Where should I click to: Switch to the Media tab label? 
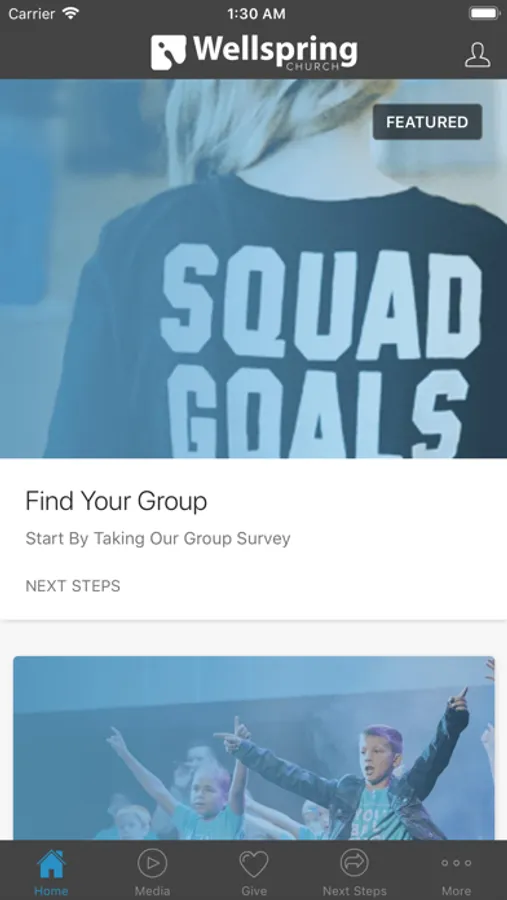tap(152, 891)
